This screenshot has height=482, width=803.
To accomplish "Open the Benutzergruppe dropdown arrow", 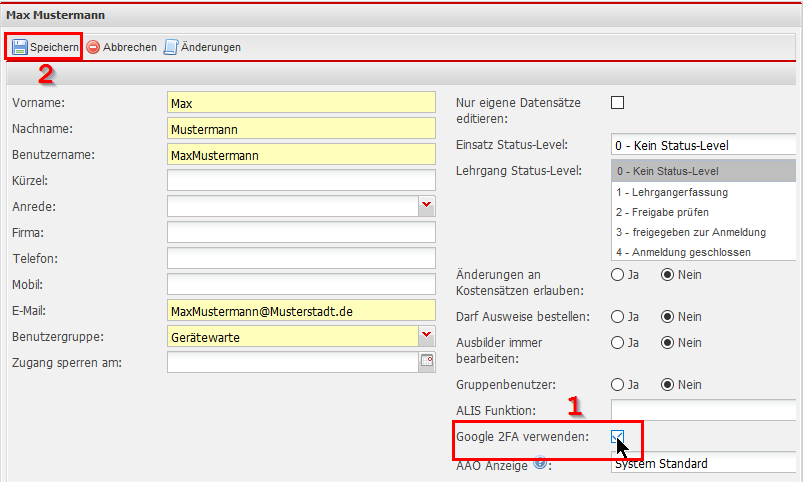I will (427, 336).
